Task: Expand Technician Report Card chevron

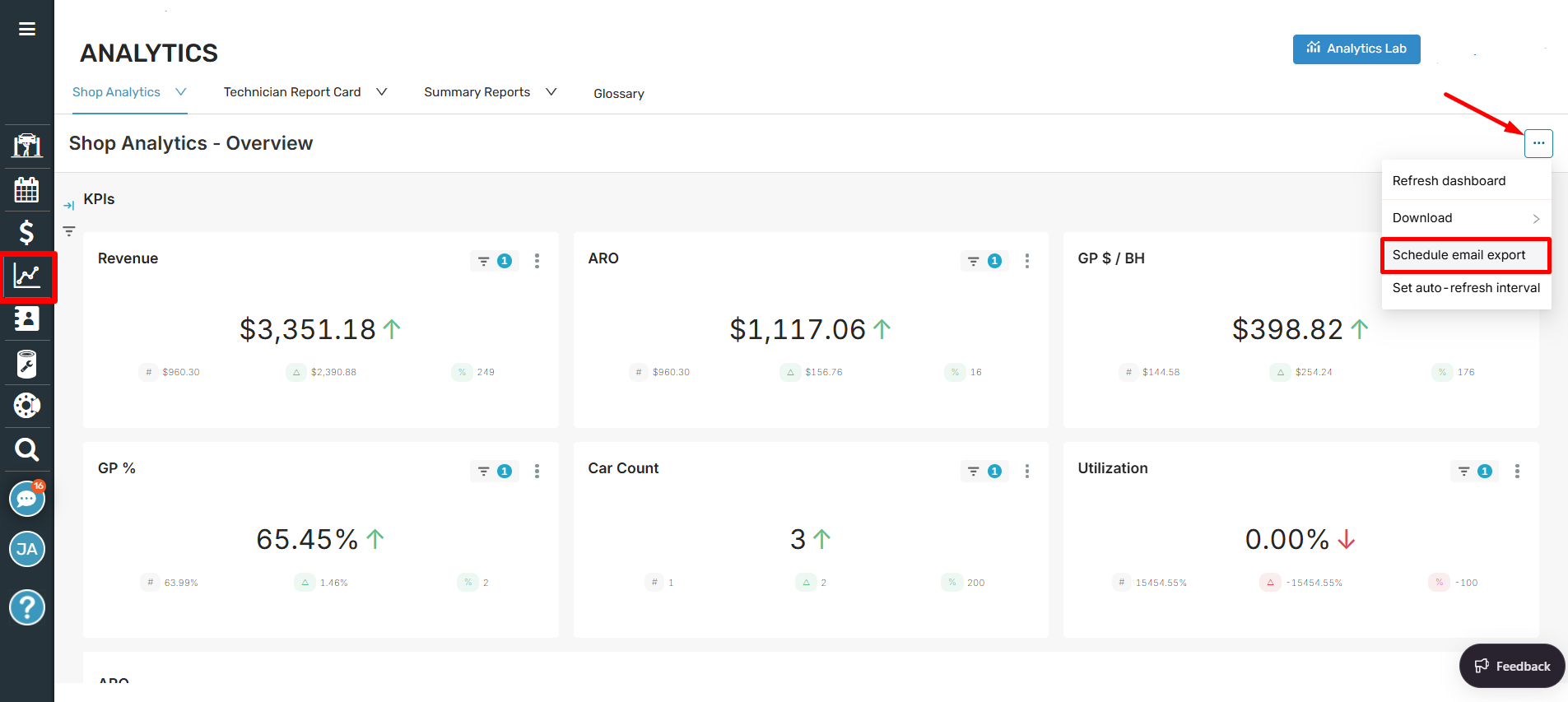Action: (x=382, y=92)
